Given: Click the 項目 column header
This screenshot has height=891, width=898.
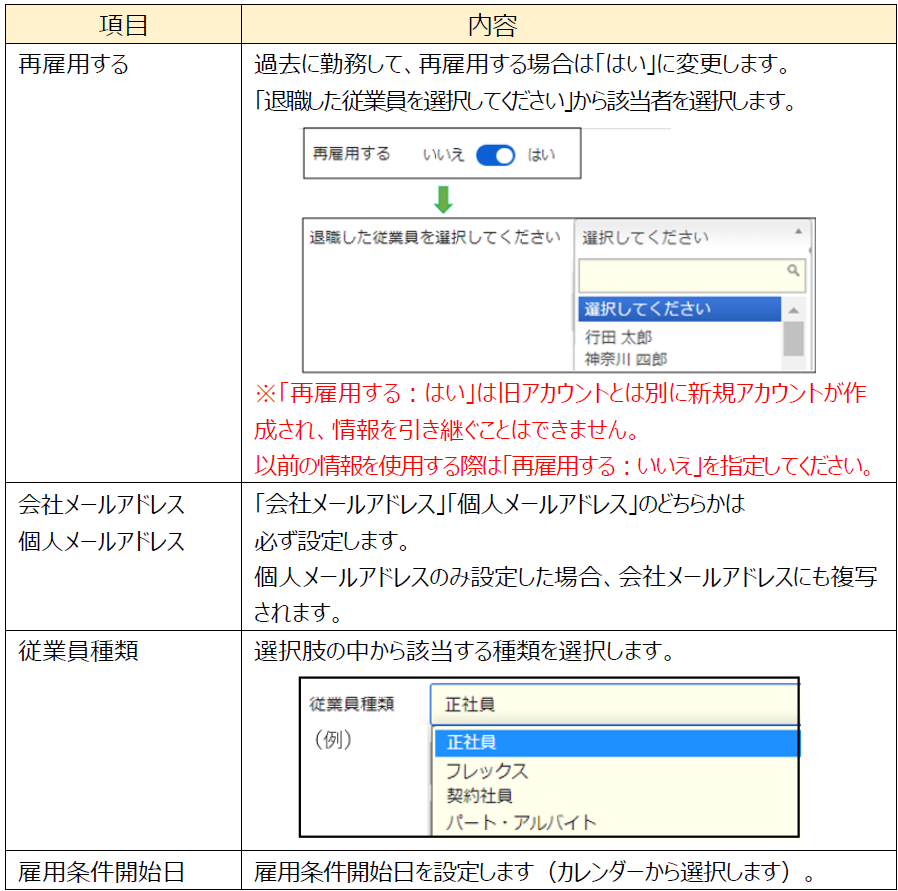Looking at the screenshot, I should [123, 22].
